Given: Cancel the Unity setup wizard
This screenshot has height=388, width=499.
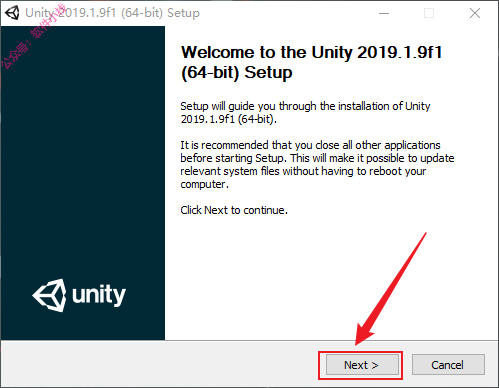Looking at the screenshot, I should 448,365.
